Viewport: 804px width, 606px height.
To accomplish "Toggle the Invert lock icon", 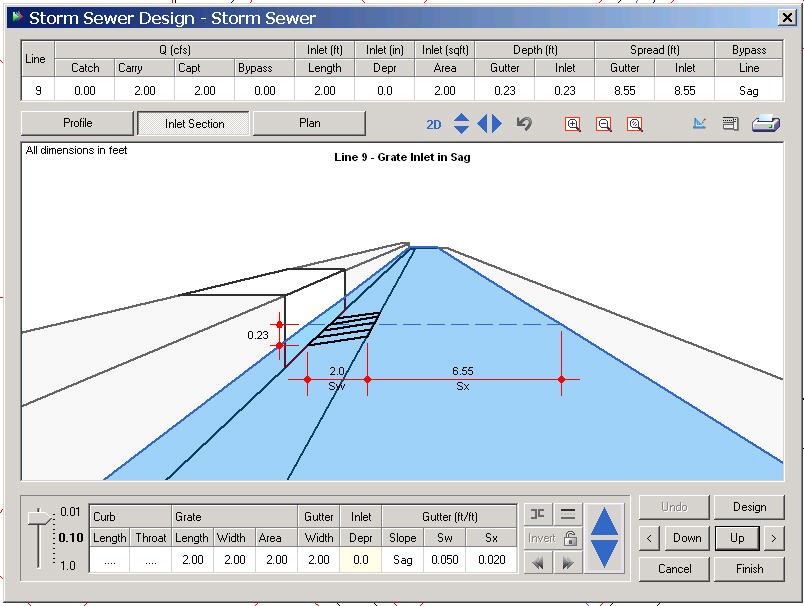I will [570, 538].
